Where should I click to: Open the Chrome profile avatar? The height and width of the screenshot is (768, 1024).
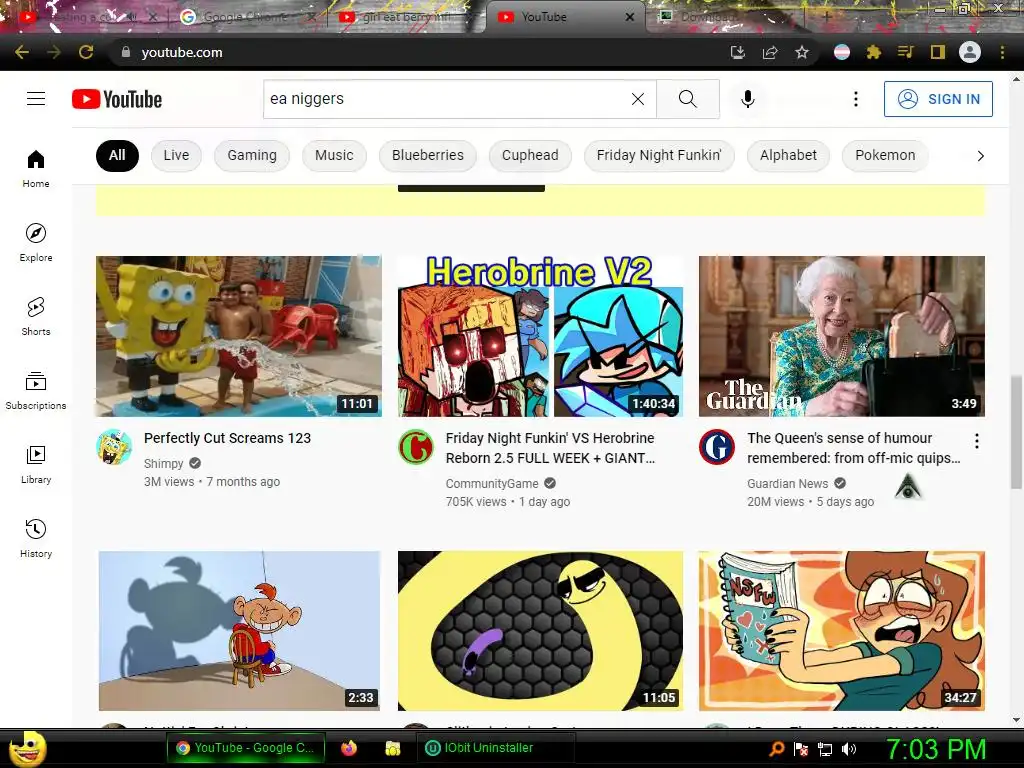[x=970, y=52]
